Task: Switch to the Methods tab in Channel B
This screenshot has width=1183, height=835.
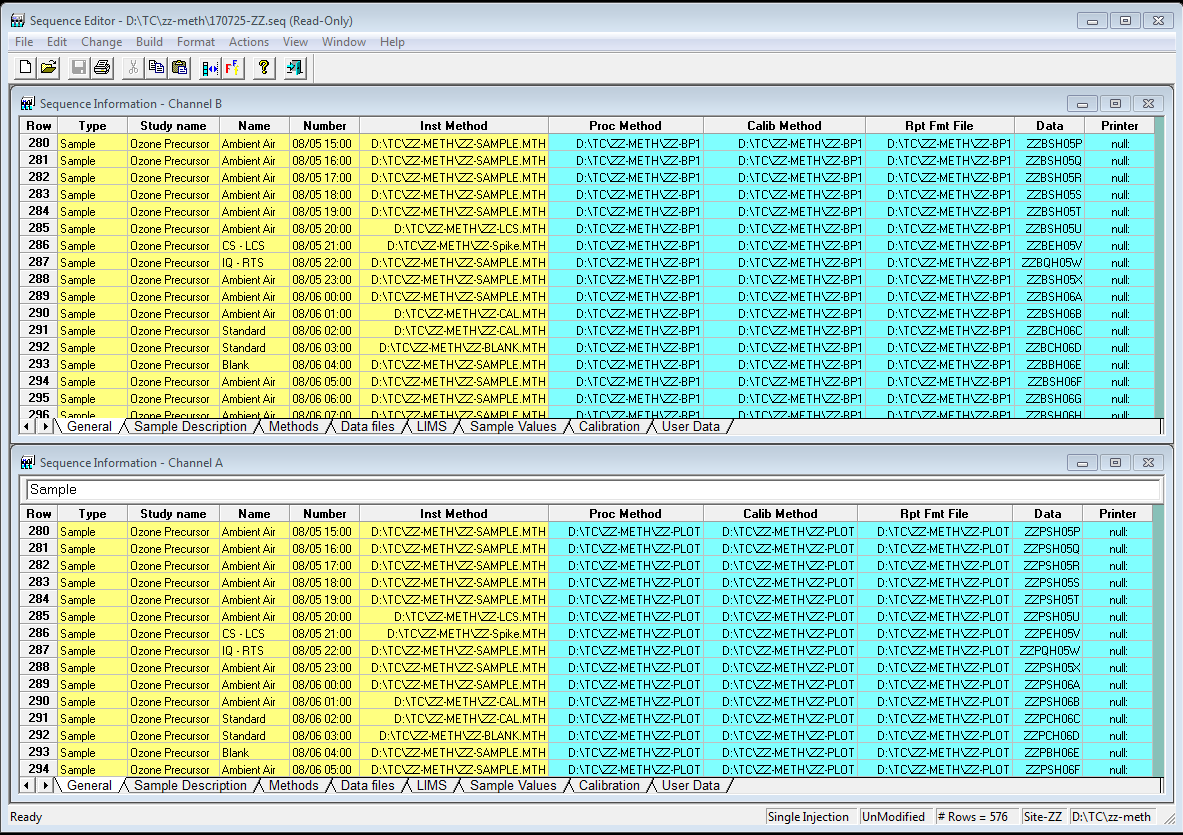Action: [293, 426]
